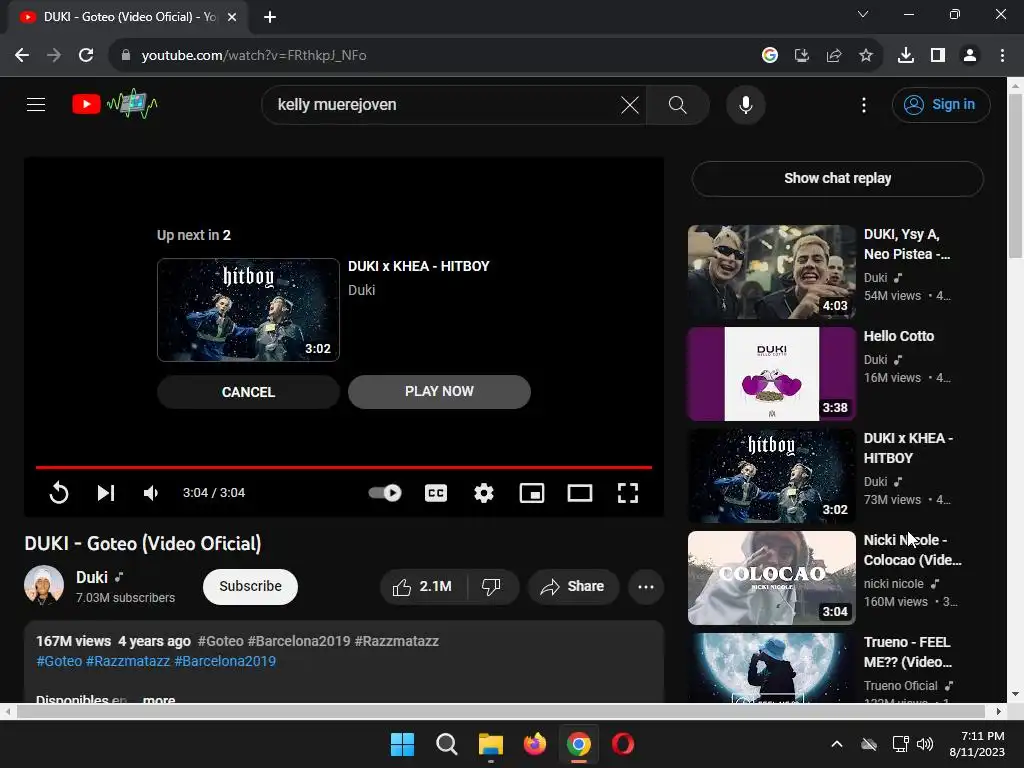Open #Goteo blue hashtag link
The height and width of the screenshot is (768, 1024).
[x=59, y=661]
